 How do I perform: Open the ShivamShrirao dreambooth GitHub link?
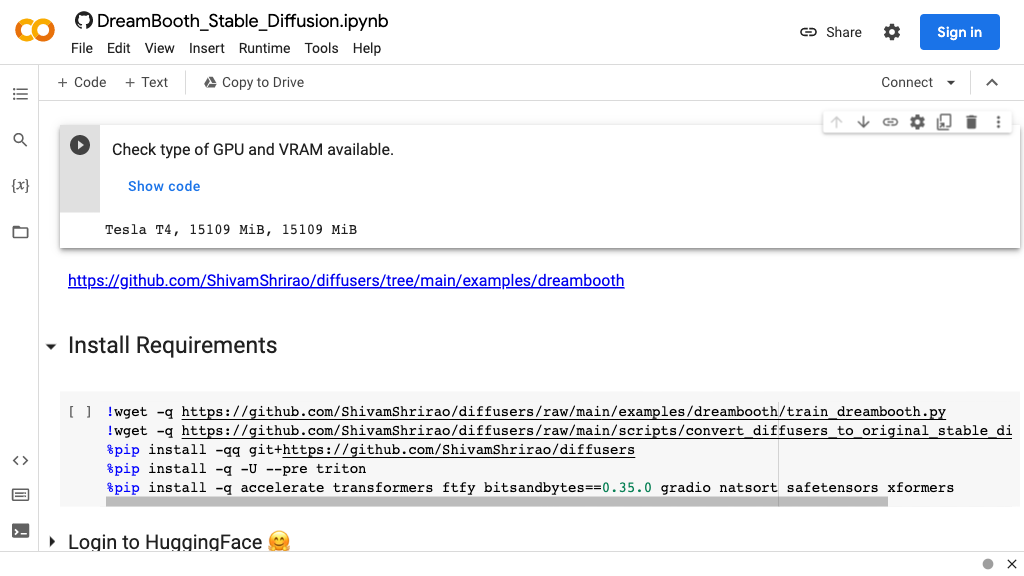[x=346, y=281]
